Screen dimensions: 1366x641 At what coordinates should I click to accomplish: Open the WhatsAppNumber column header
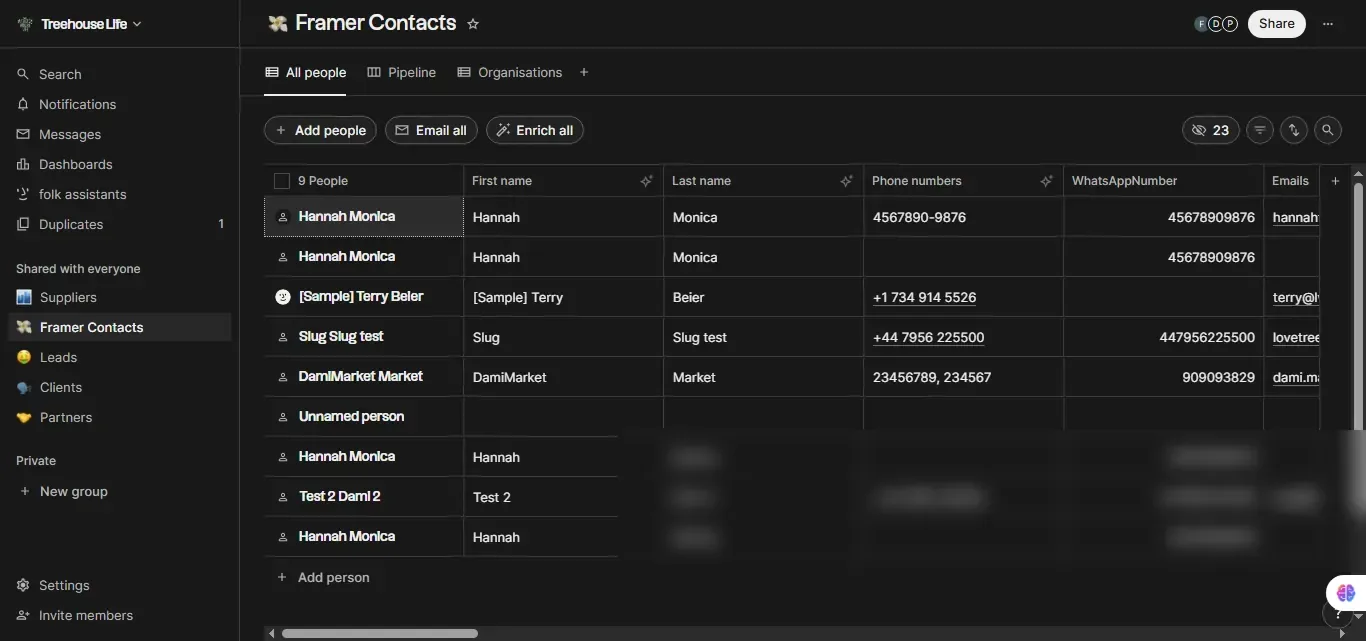point(1163,181)
